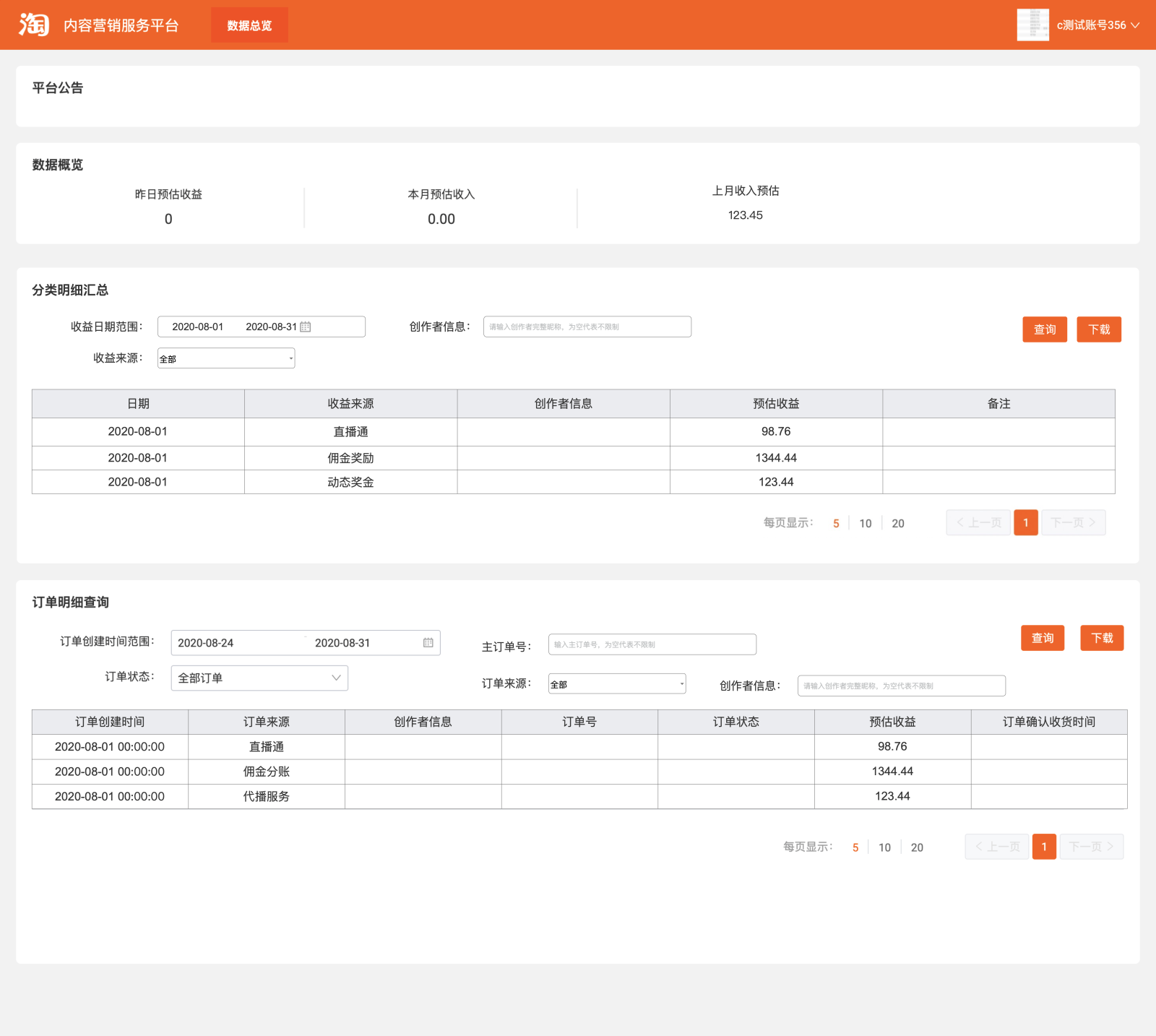Select the 佣金奖励 cell
Screen dimensions: 1156x1036
(x=350, y=458)
